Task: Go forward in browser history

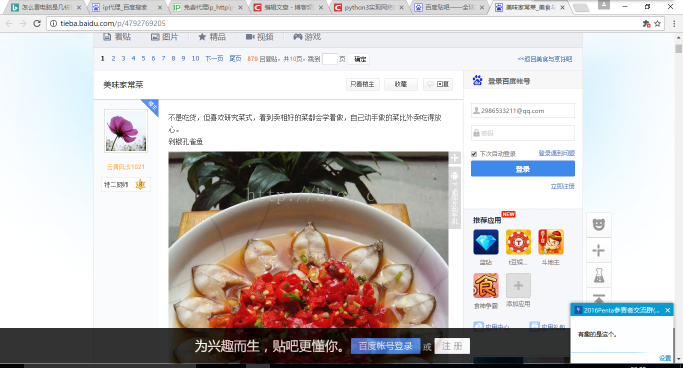Action: (x=23, y=24)
